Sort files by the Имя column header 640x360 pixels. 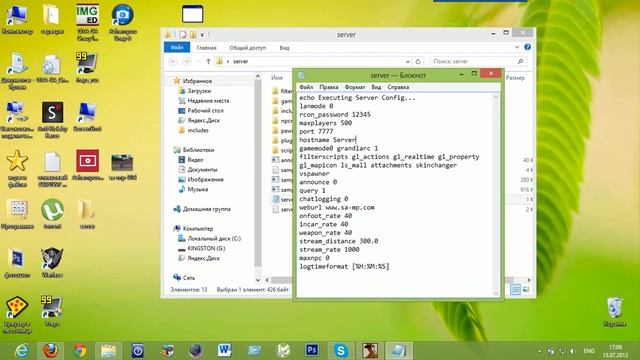(x=277, y=78)
